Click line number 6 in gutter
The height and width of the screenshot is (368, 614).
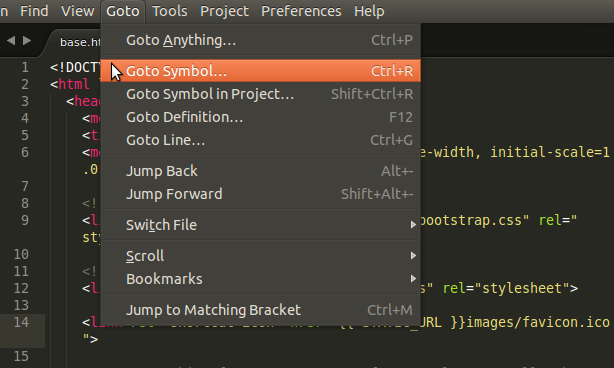point(25,152)
